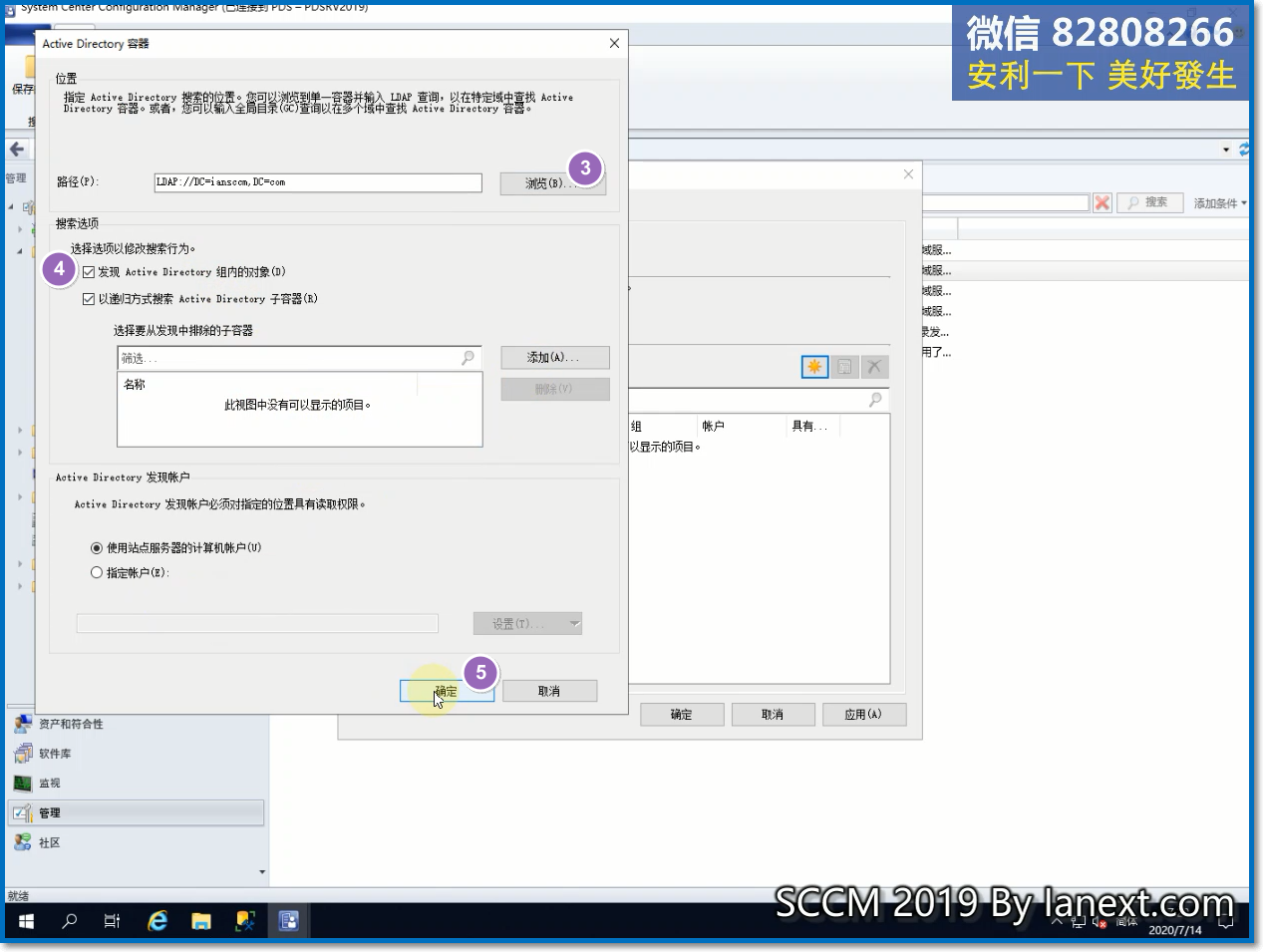Open File Explorer from the taskbar
The height and width of the screenshot is (952, 1263).
click(x=201, y=921)
